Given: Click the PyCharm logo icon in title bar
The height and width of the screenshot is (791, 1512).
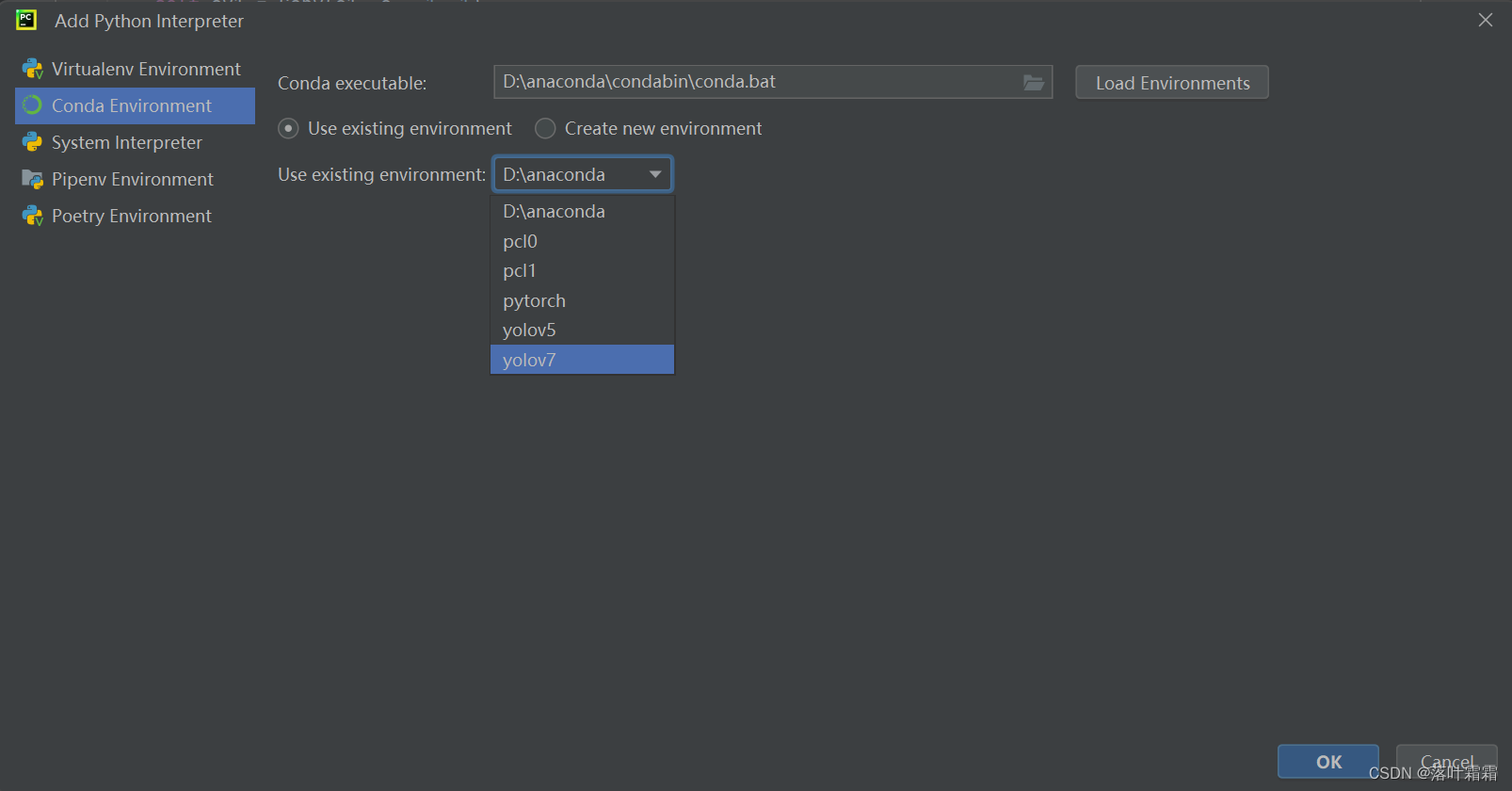Looking at the screenshot, I should pos(26,20).
